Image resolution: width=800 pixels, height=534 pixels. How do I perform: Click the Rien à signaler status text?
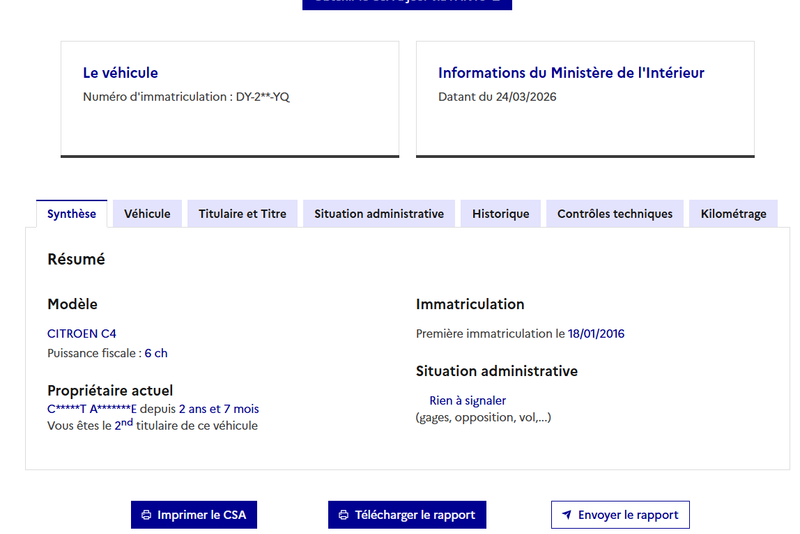click(x=467, y=401)
